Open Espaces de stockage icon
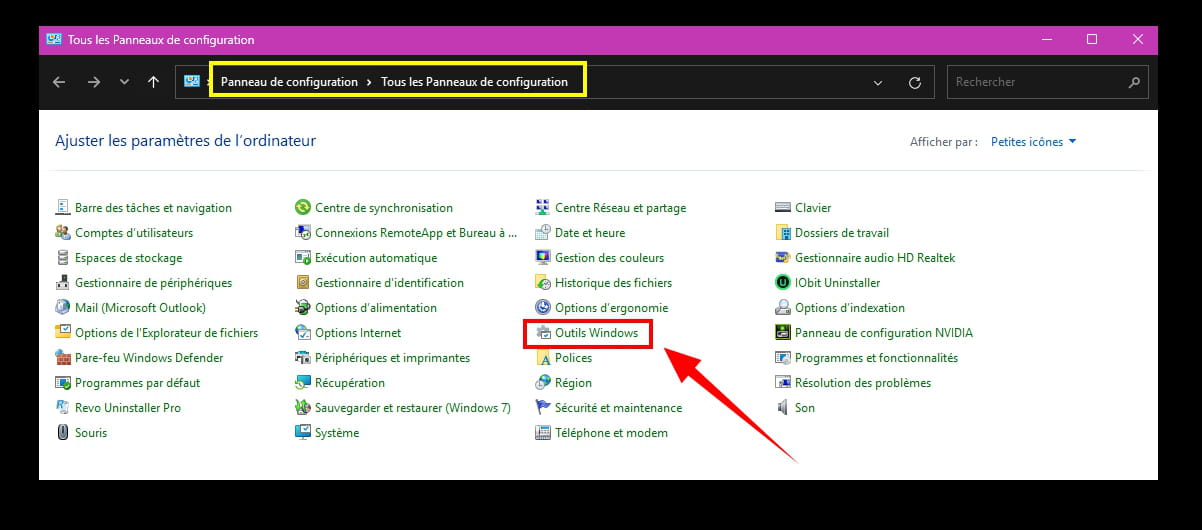This screenshot has height=530, width=1202. coord(63,258)
